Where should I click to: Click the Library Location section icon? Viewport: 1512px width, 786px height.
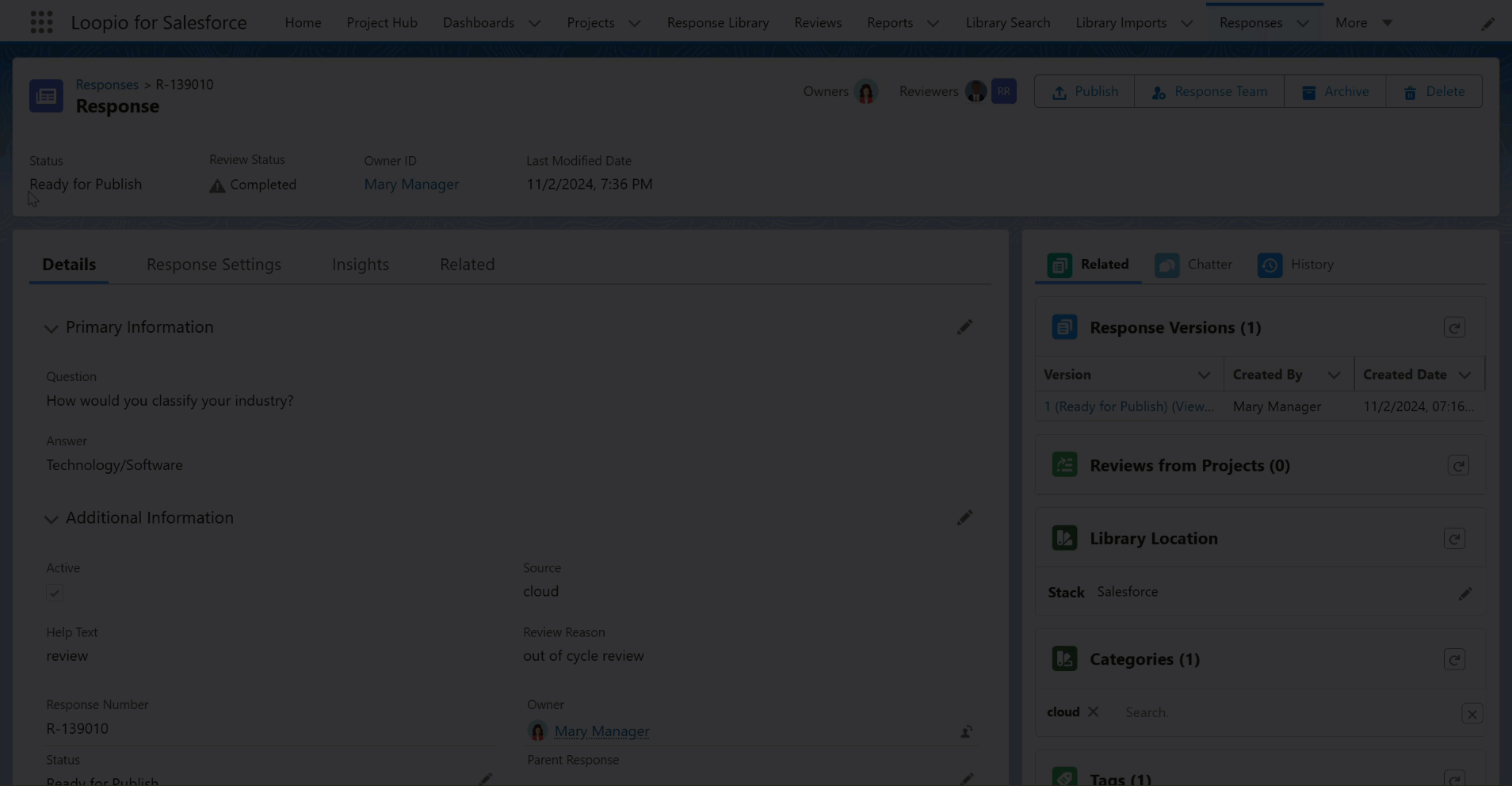pos(1064,538)
